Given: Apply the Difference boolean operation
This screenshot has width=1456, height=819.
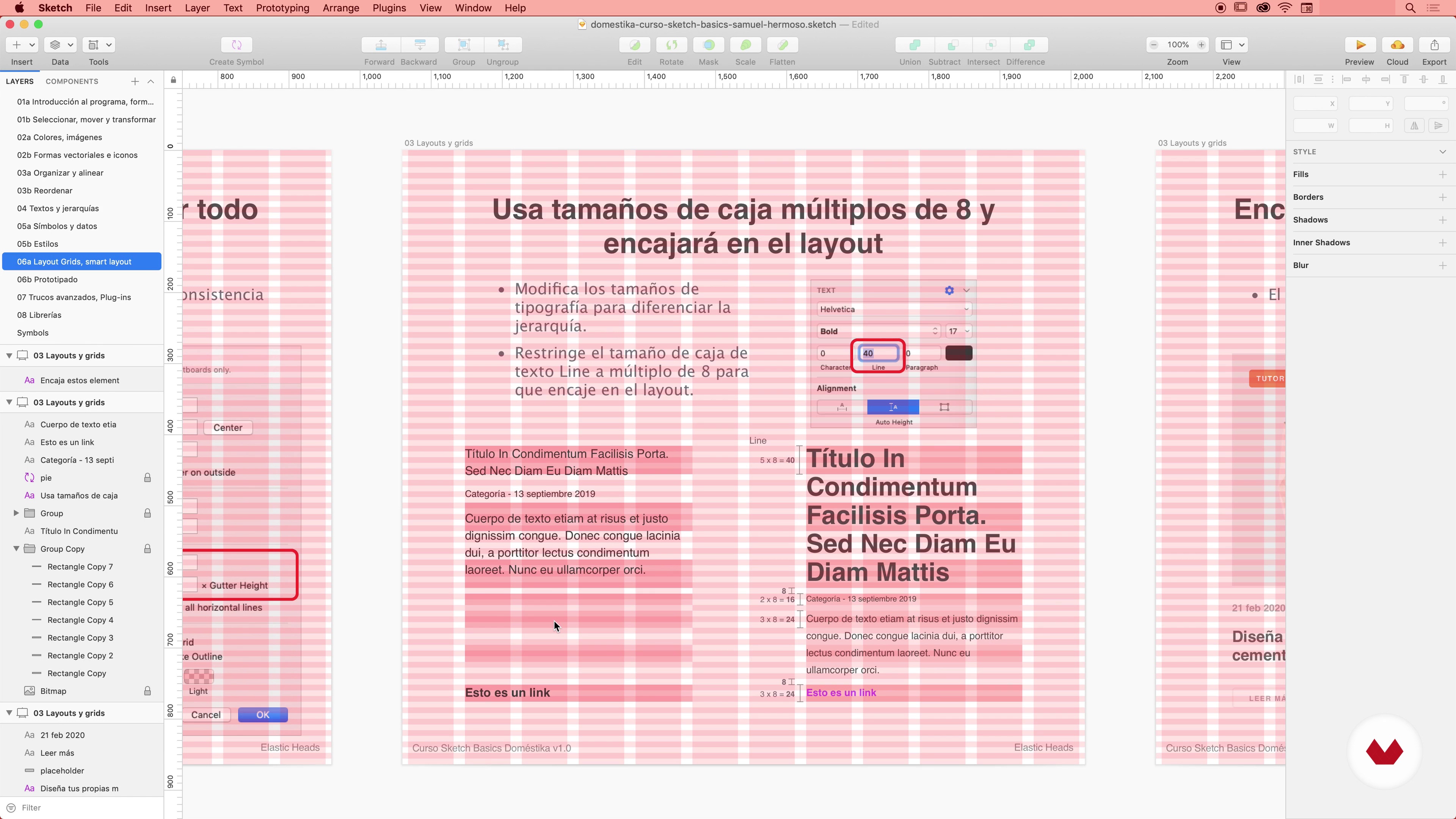Looking at the screenshot, I should pyautogui.click(x=1029, y=45).
